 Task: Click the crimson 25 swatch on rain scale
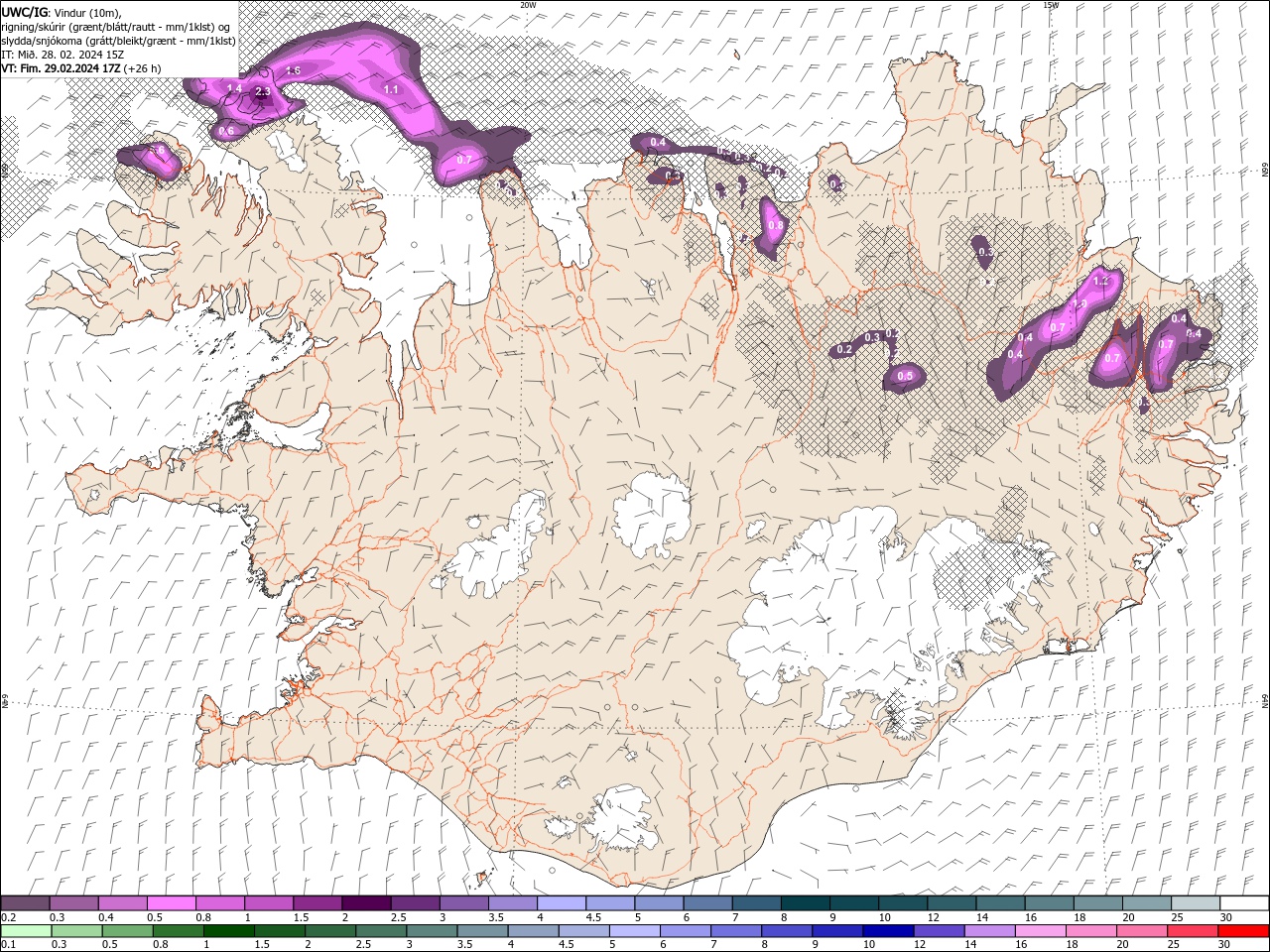(1193, 931)
